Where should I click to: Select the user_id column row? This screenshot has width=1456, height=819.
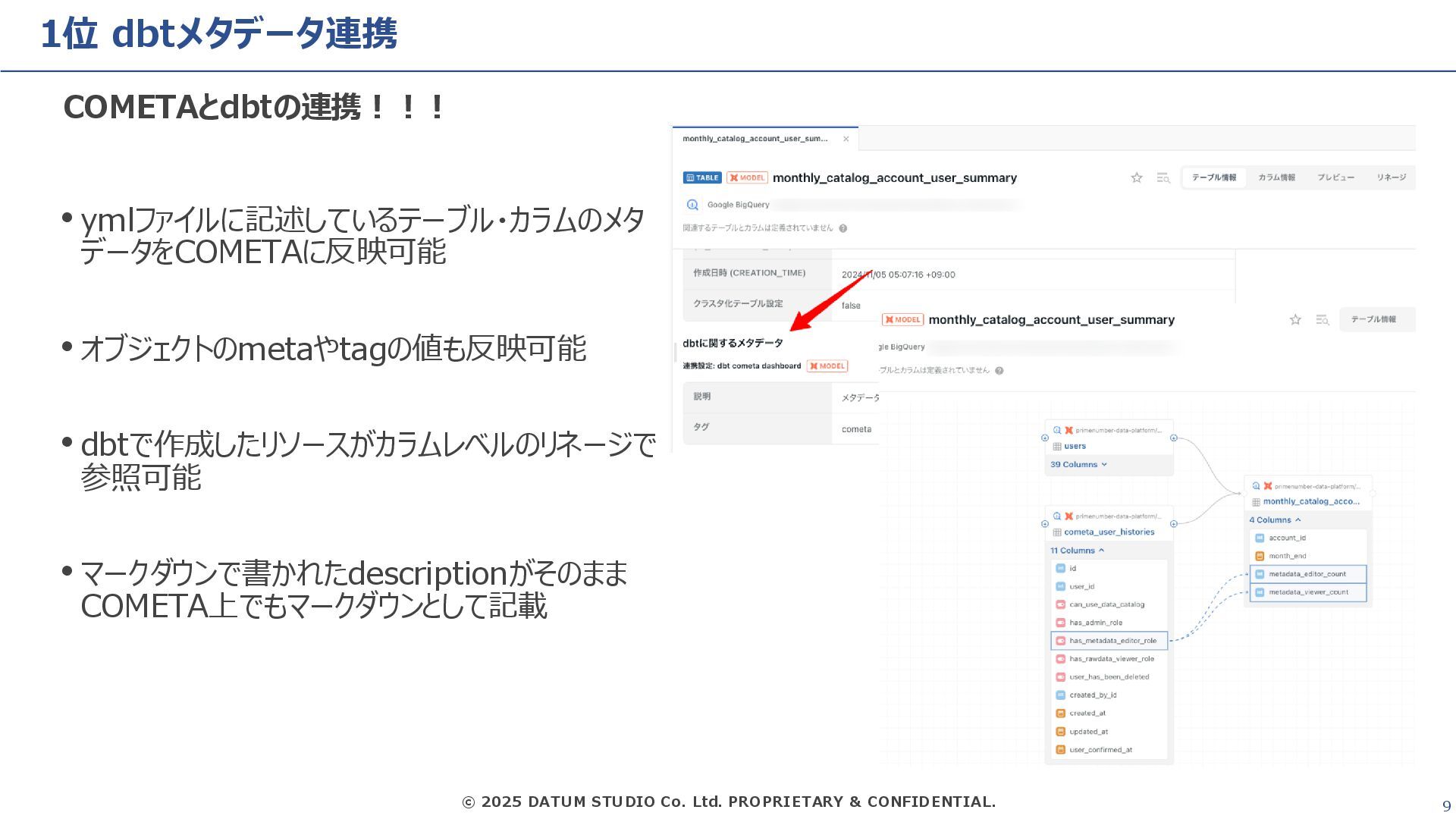pos(1109,587)
